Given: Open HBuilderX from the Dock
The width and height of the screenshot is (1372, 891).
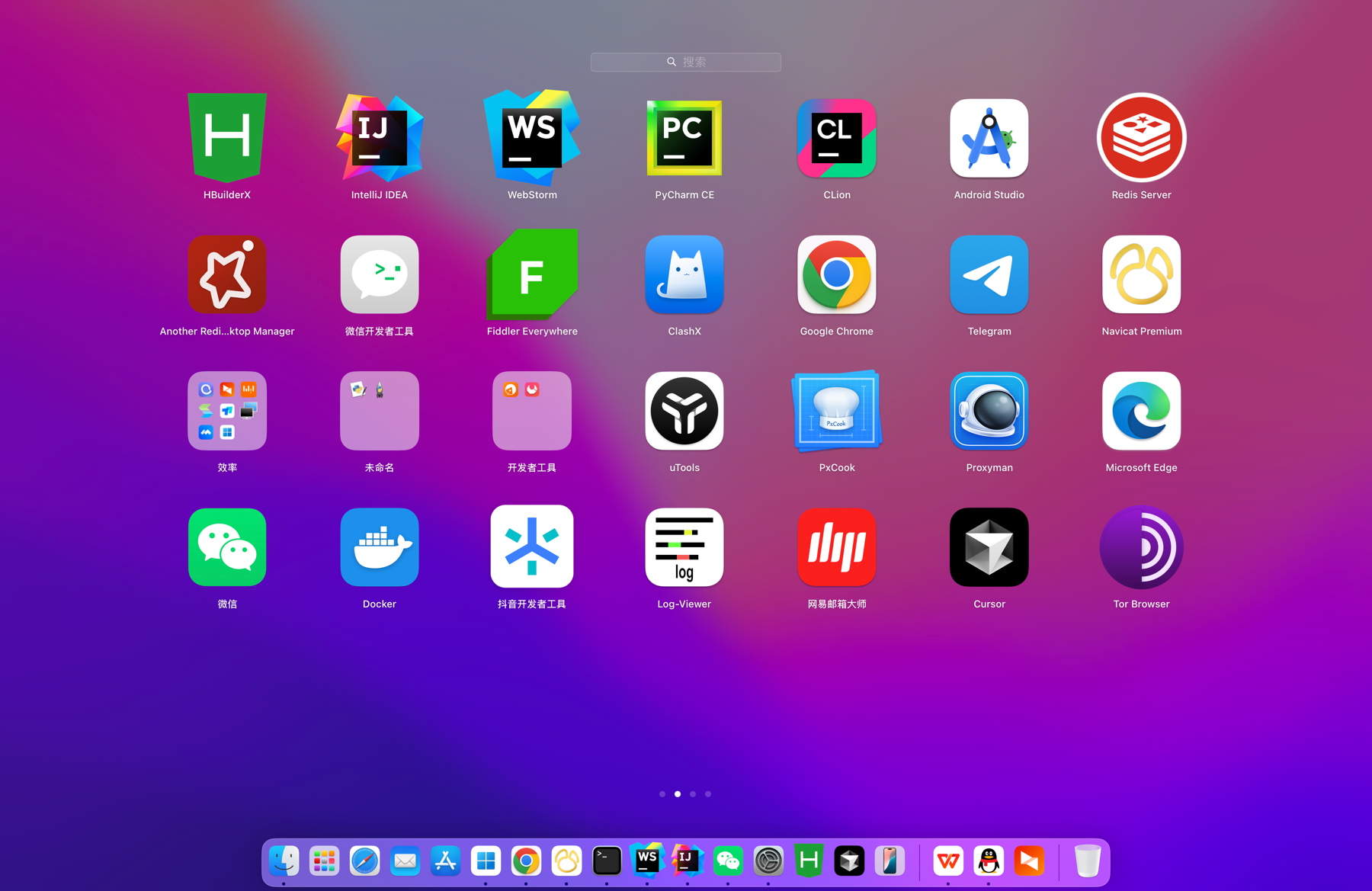Looking at the screenshot, I should pyautogui.click(x=809, y=861).
